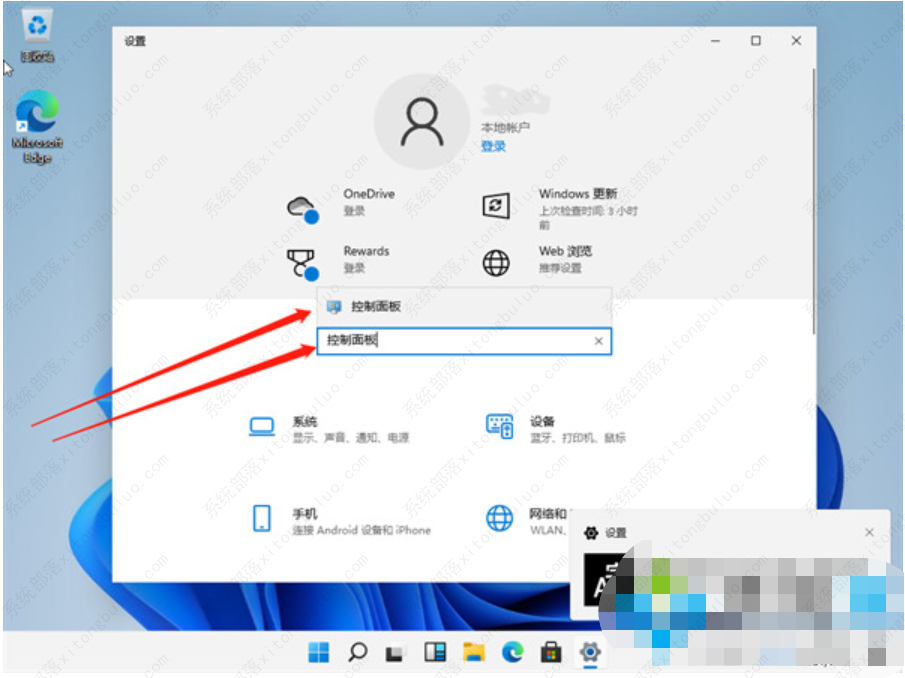This screenshot has width=905, height=678.
Task: Open 网络 settings globe icon
Action: coord(499,518)
